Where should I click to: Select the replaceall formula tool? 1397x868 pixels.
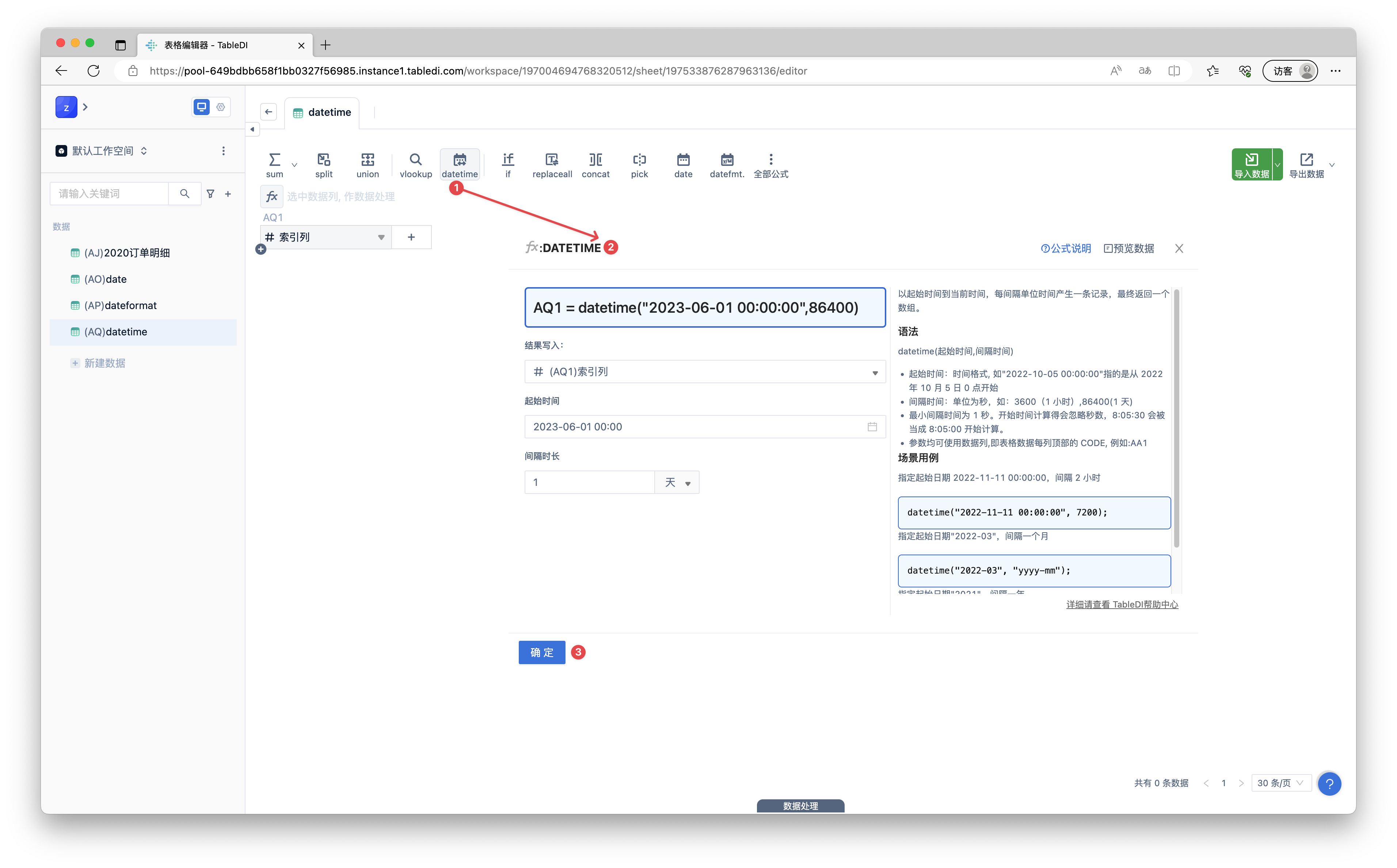coord(552,165)
